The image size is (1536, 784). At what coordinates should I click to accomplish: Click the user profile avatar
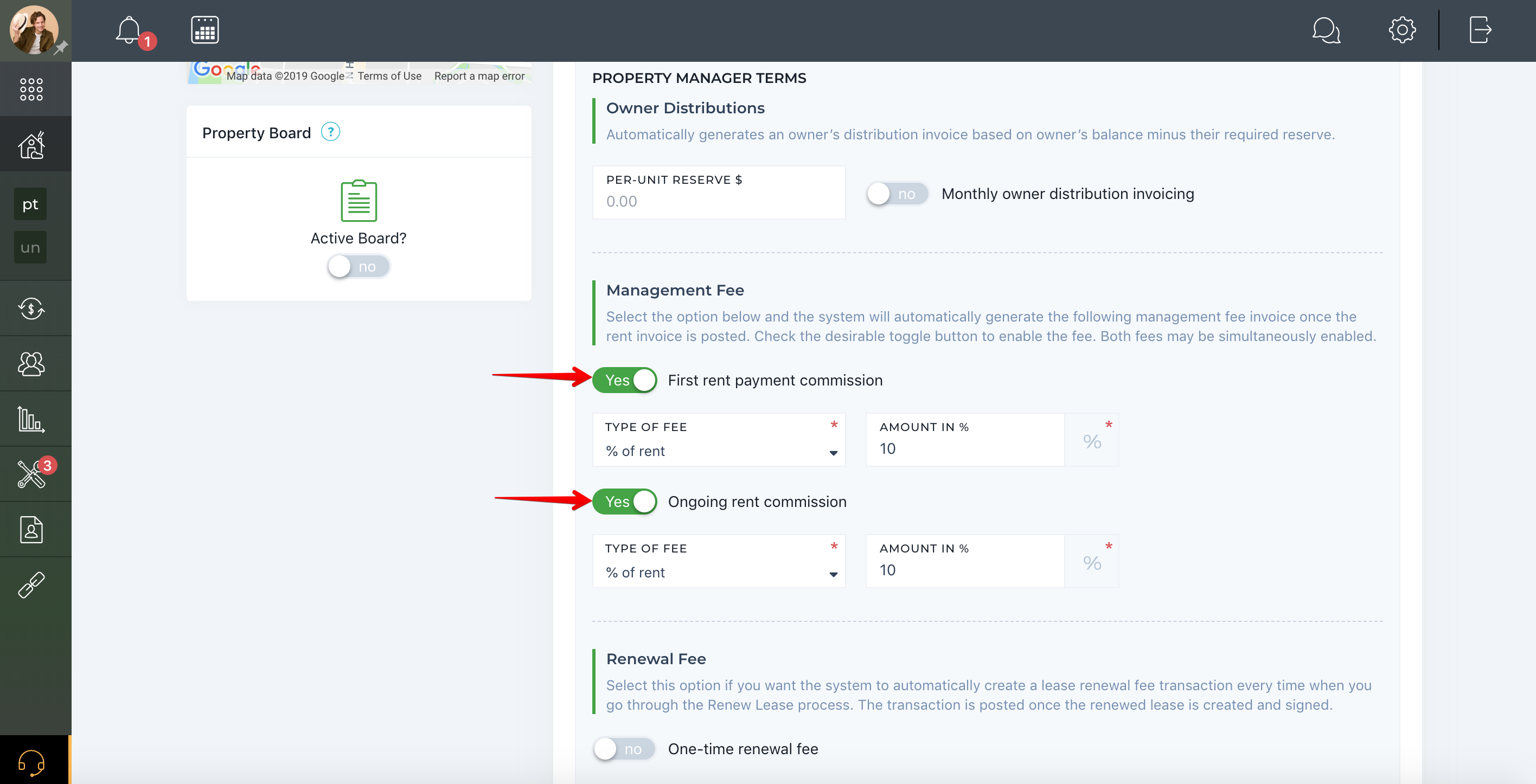coord(34,30)
